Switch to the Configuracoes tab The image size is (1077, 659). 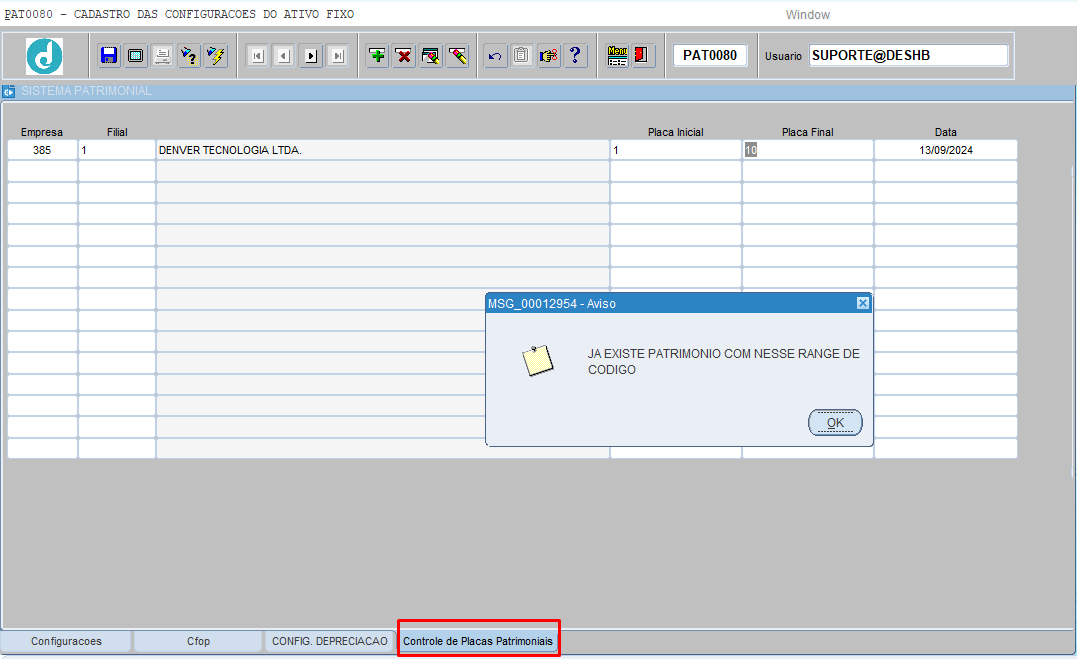66,641
